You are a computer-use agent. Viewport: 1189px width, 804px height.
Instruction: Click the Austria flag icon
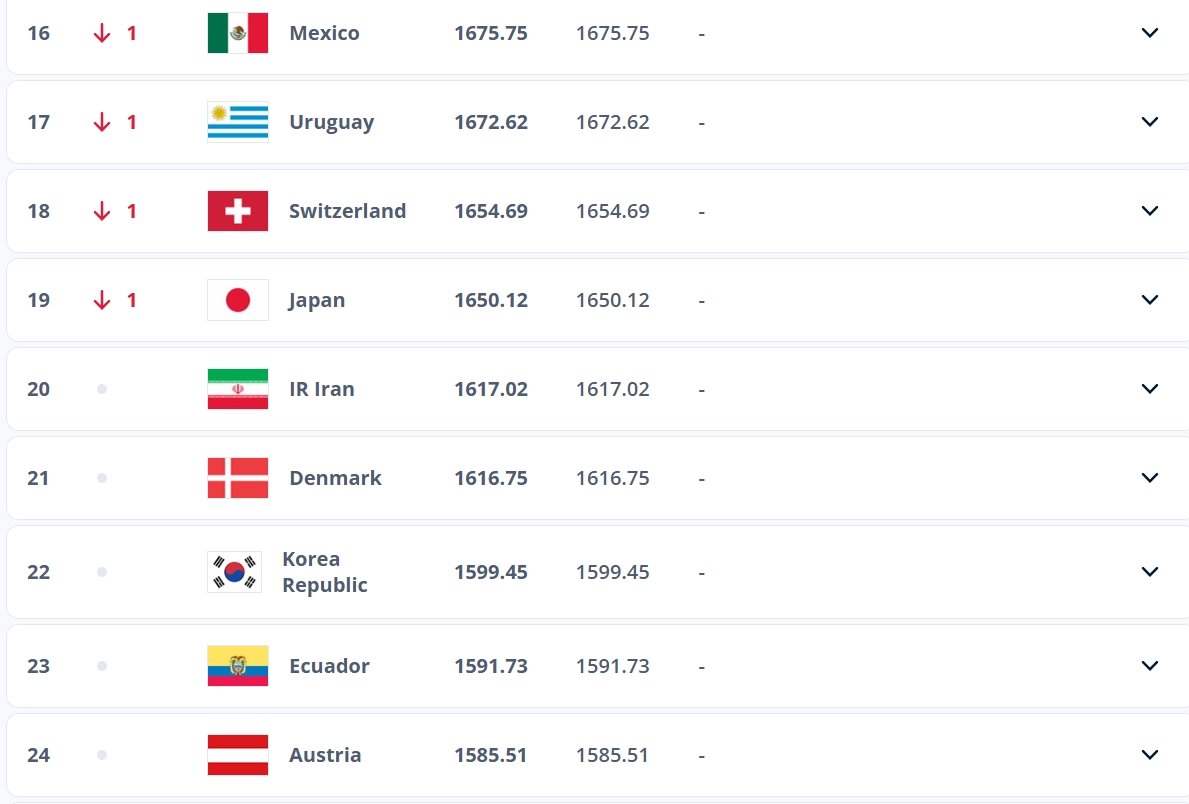(x=237, y=755)
